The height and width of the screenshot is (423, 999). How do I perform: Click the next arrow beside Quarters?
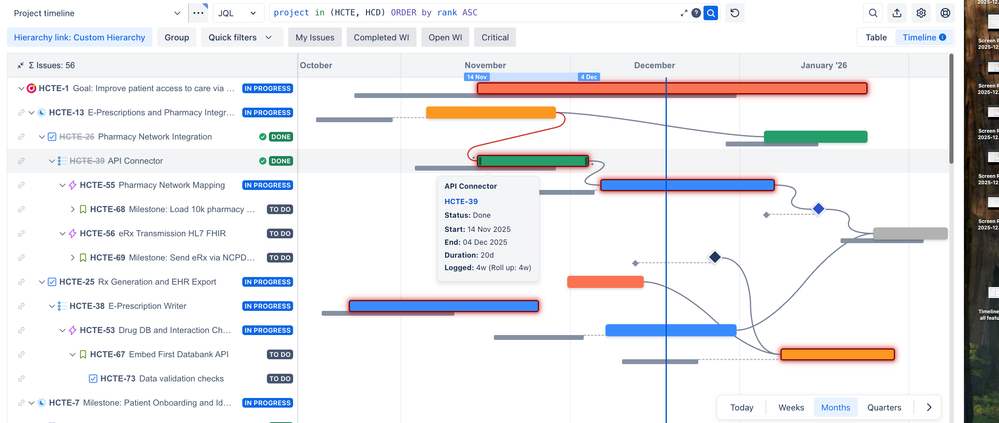click(x=928, y=408)
